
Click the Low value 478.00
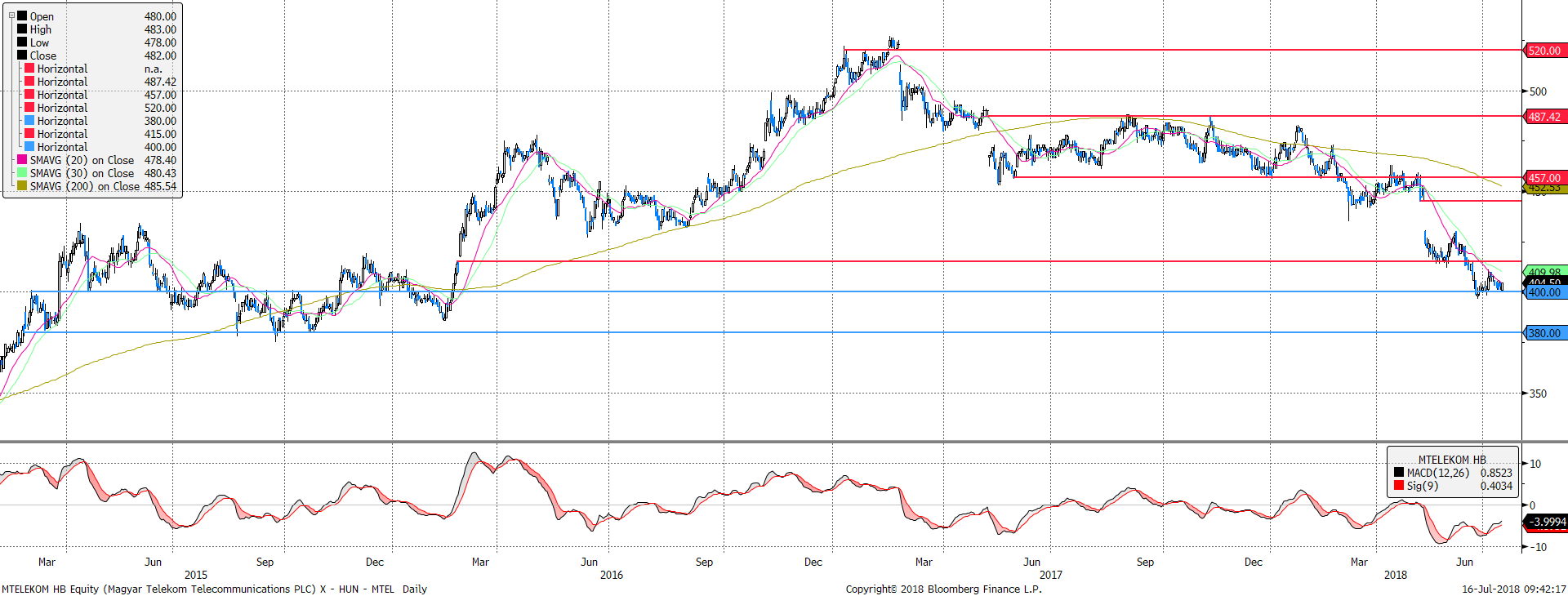[160, 42]
